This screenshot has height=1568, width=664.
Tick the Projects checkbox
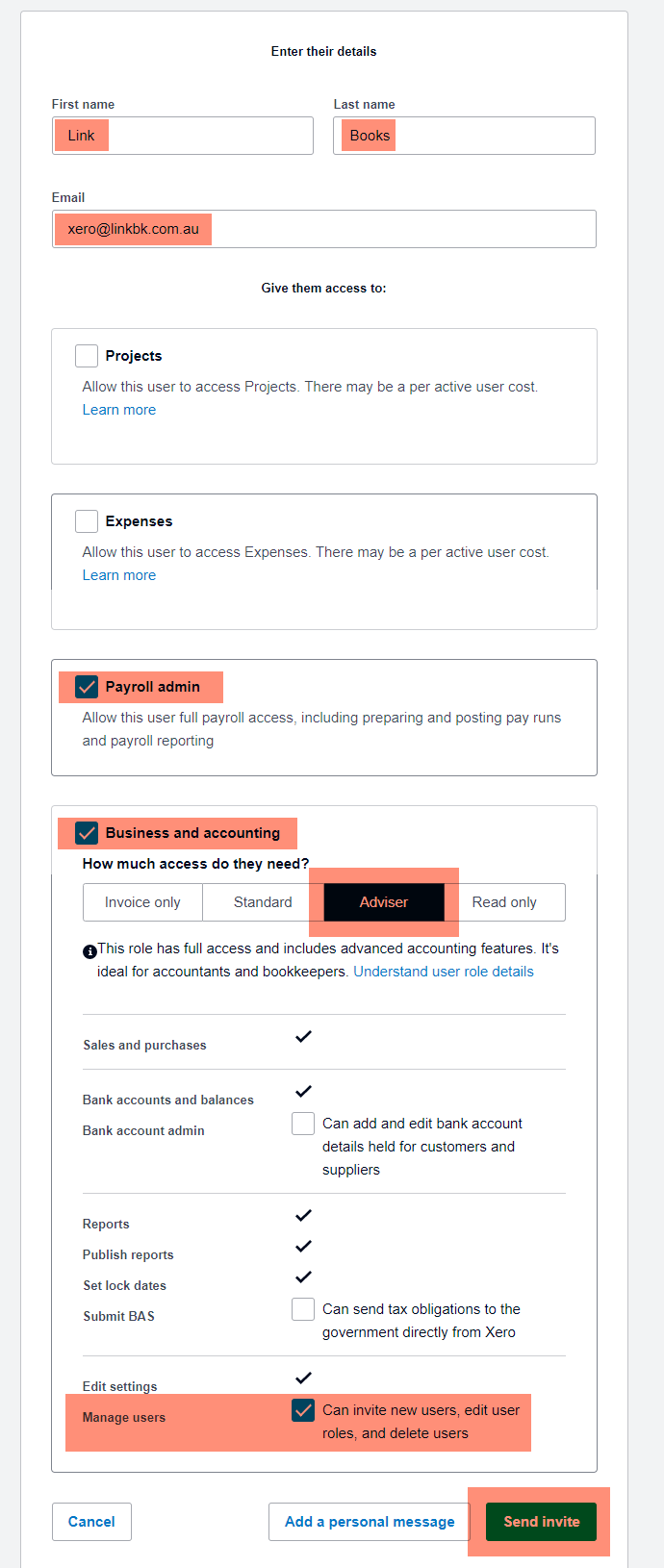[87, 356]
